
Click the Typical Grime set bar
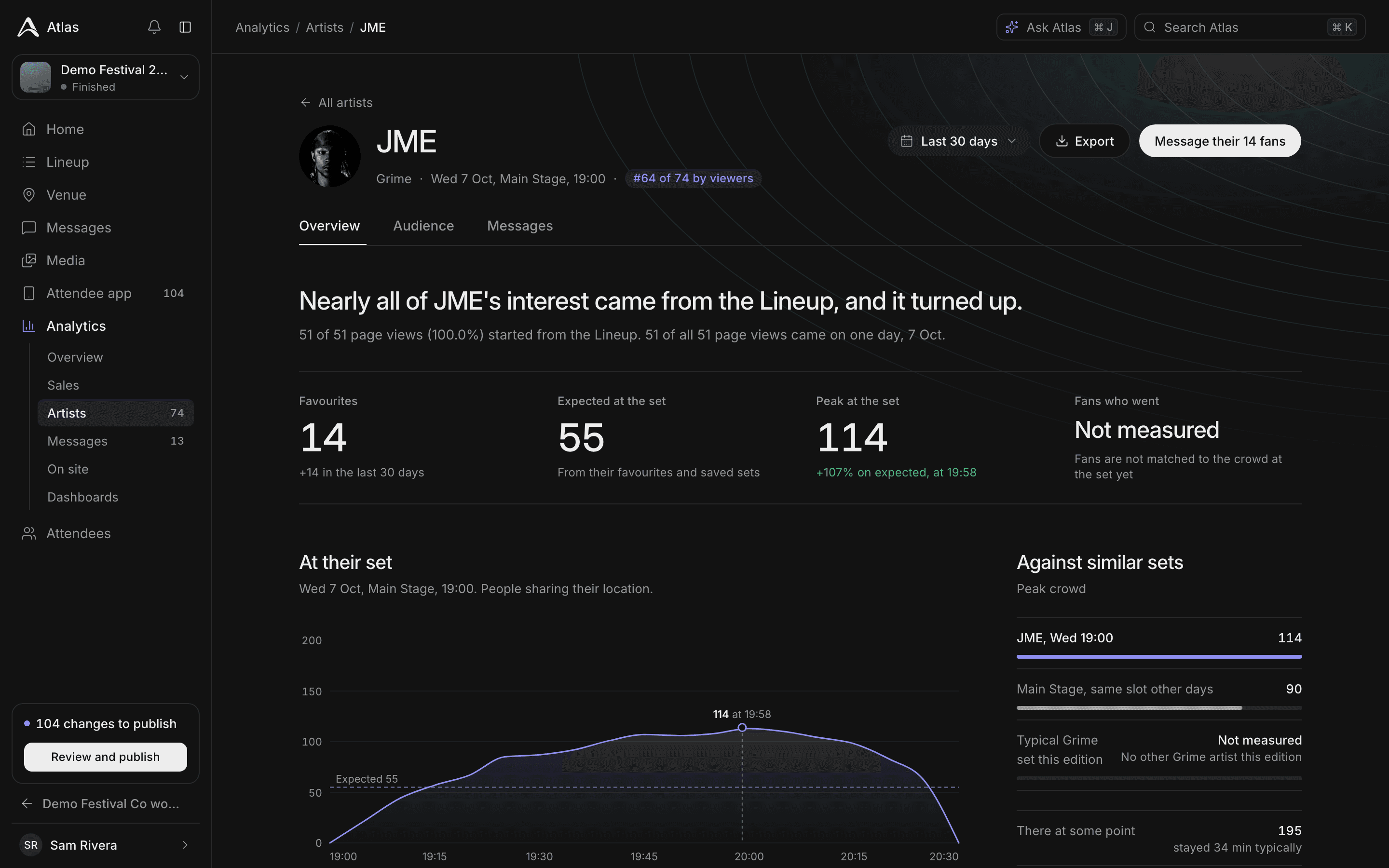[1159, 778]
